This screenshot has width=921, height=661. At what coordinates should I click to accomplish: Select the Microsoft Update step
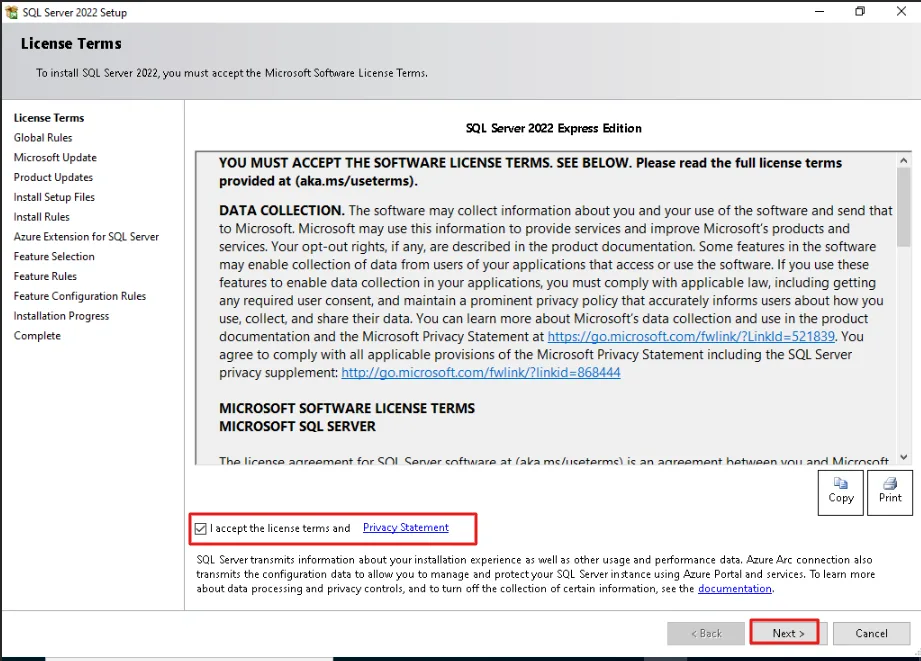click(55, 157)
